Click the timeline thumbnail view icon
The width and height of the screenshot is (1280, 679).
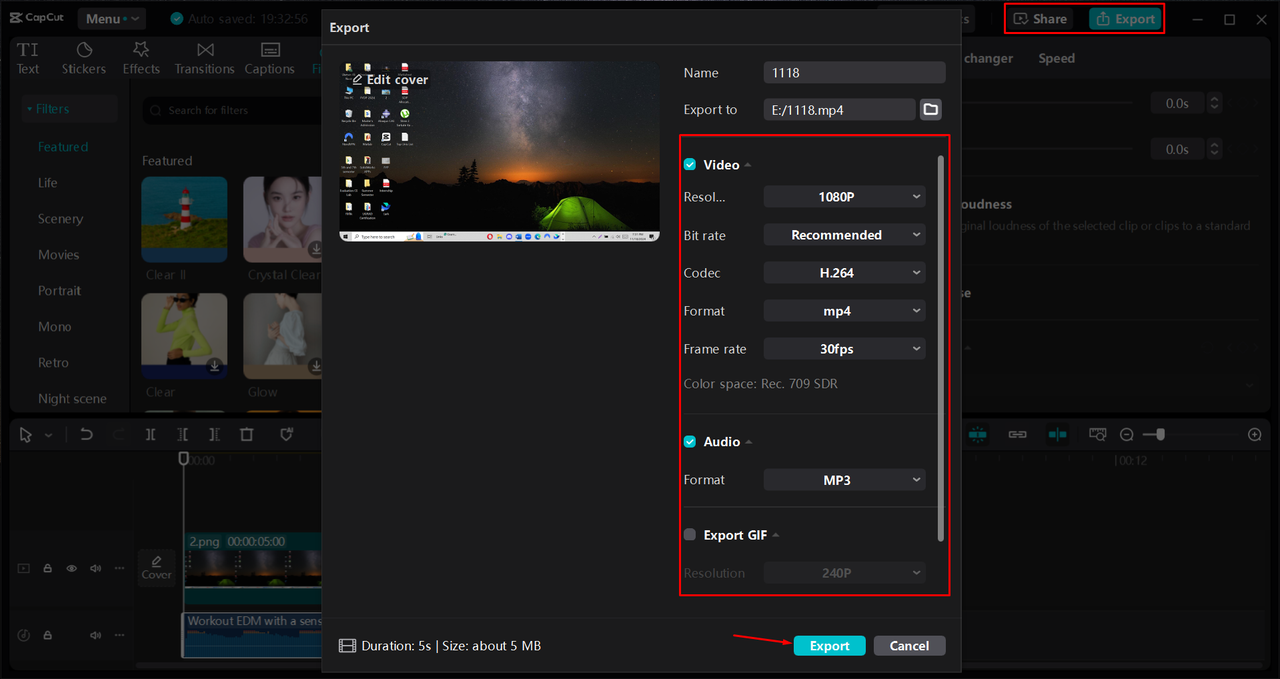(1097, 435)
